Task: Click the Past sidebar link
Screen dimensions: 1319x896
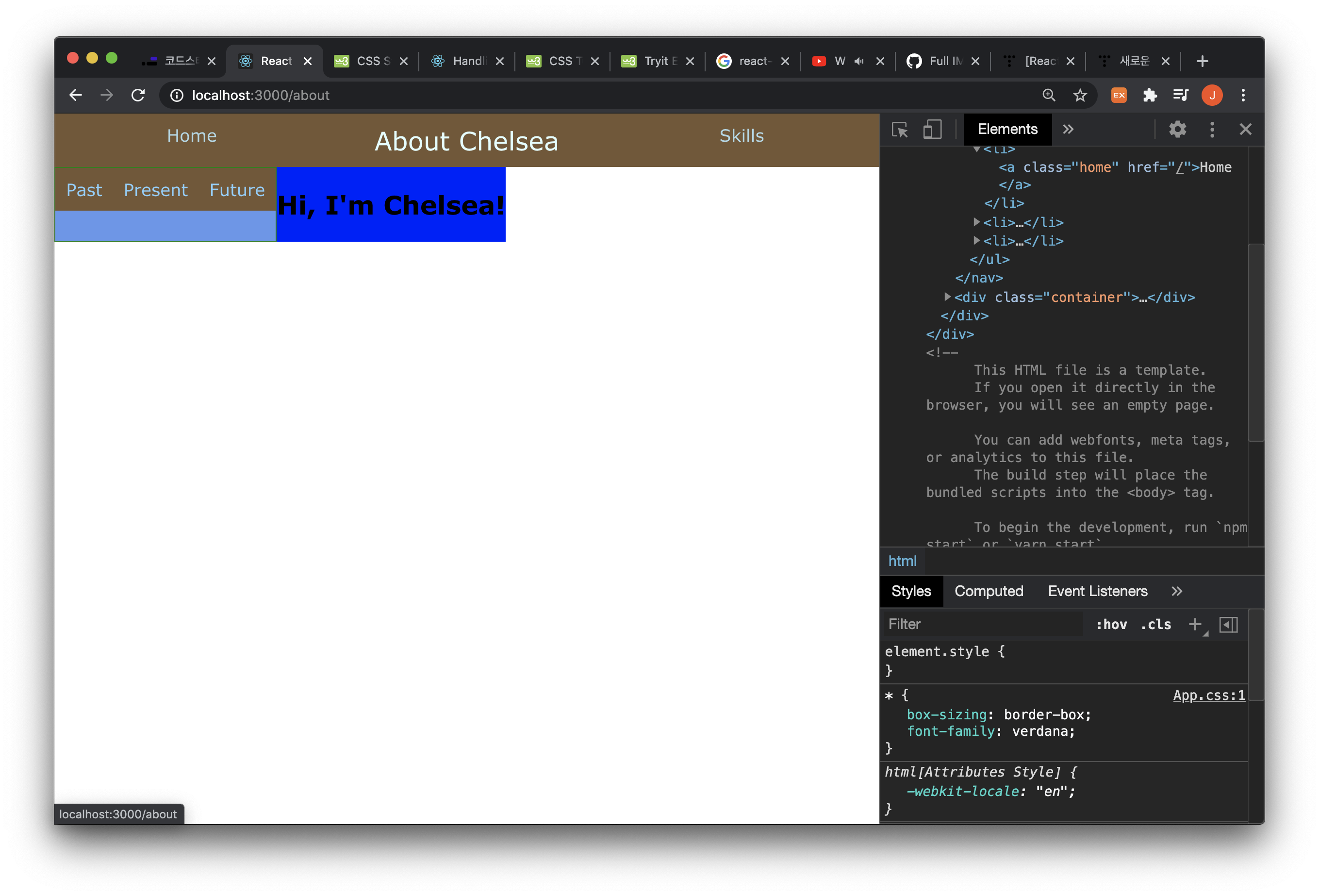Action: (84, 190)
